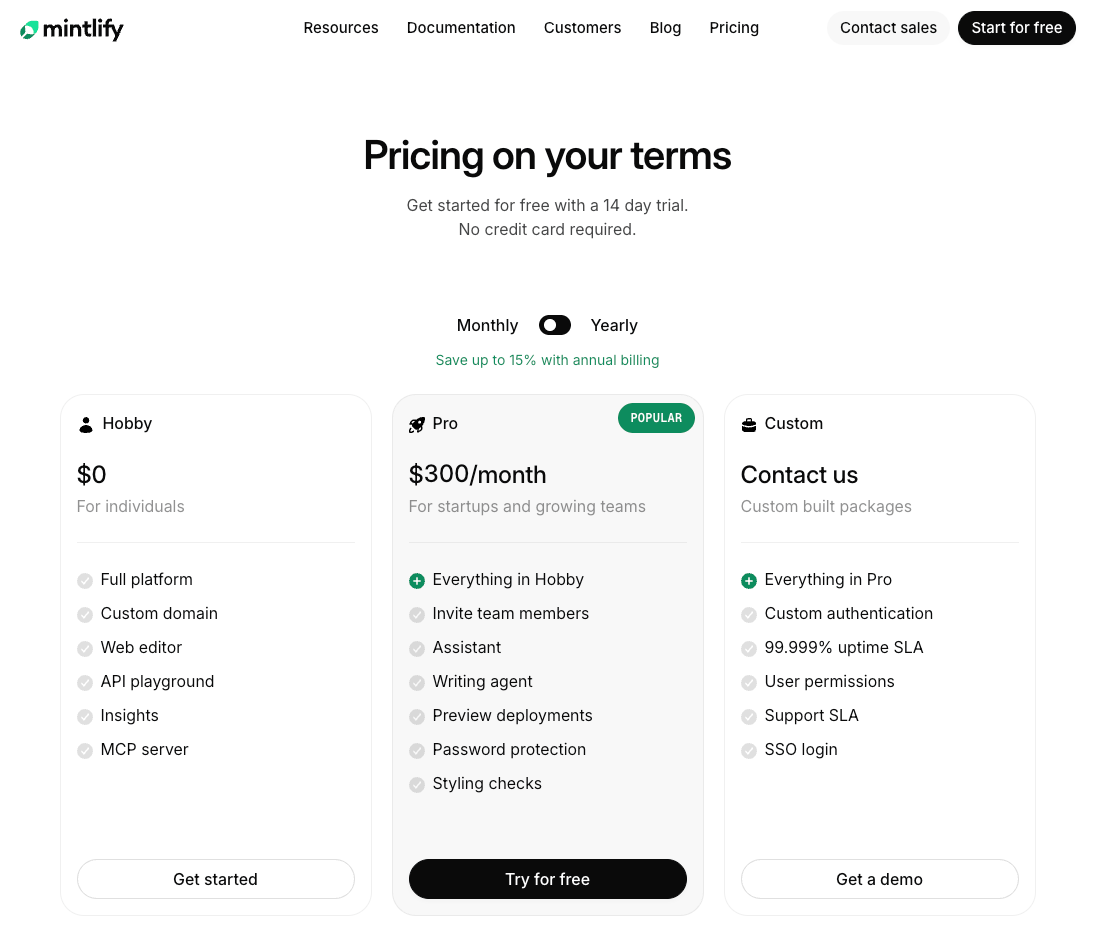
Task: Open the Documentation nav item
Action: (461, 28)
